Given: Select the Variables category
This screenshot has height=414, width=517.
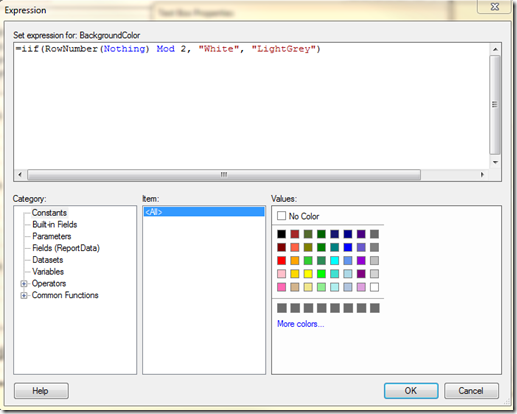Looking at the screenshot, I should click(x=48, y=272).
